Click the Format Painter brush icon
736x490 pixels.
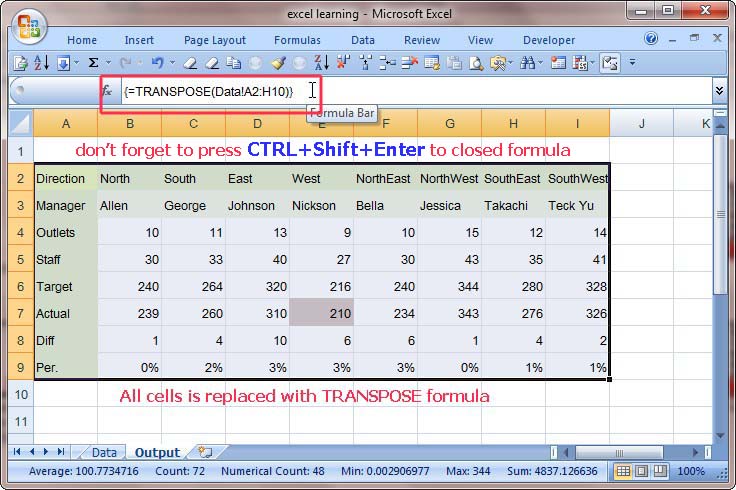(x=278, y=62)
